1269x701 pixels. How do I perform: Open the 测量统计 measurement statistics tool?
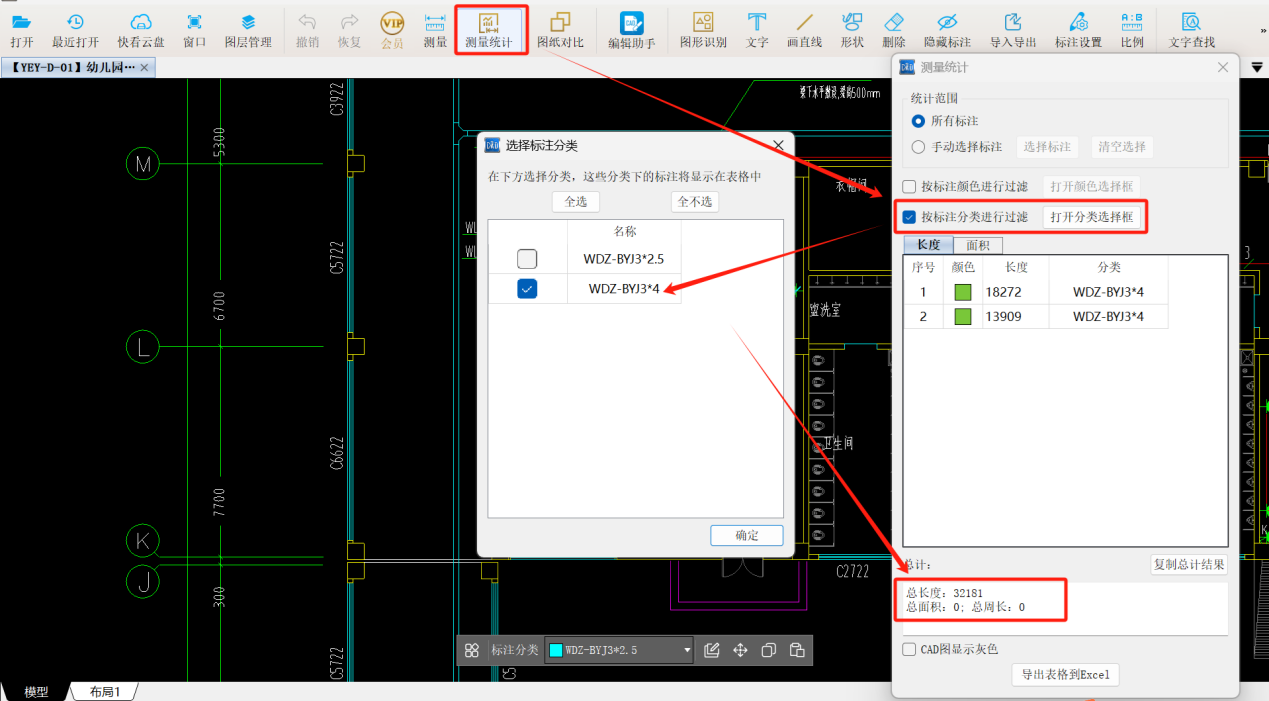(x=489, y=29)
